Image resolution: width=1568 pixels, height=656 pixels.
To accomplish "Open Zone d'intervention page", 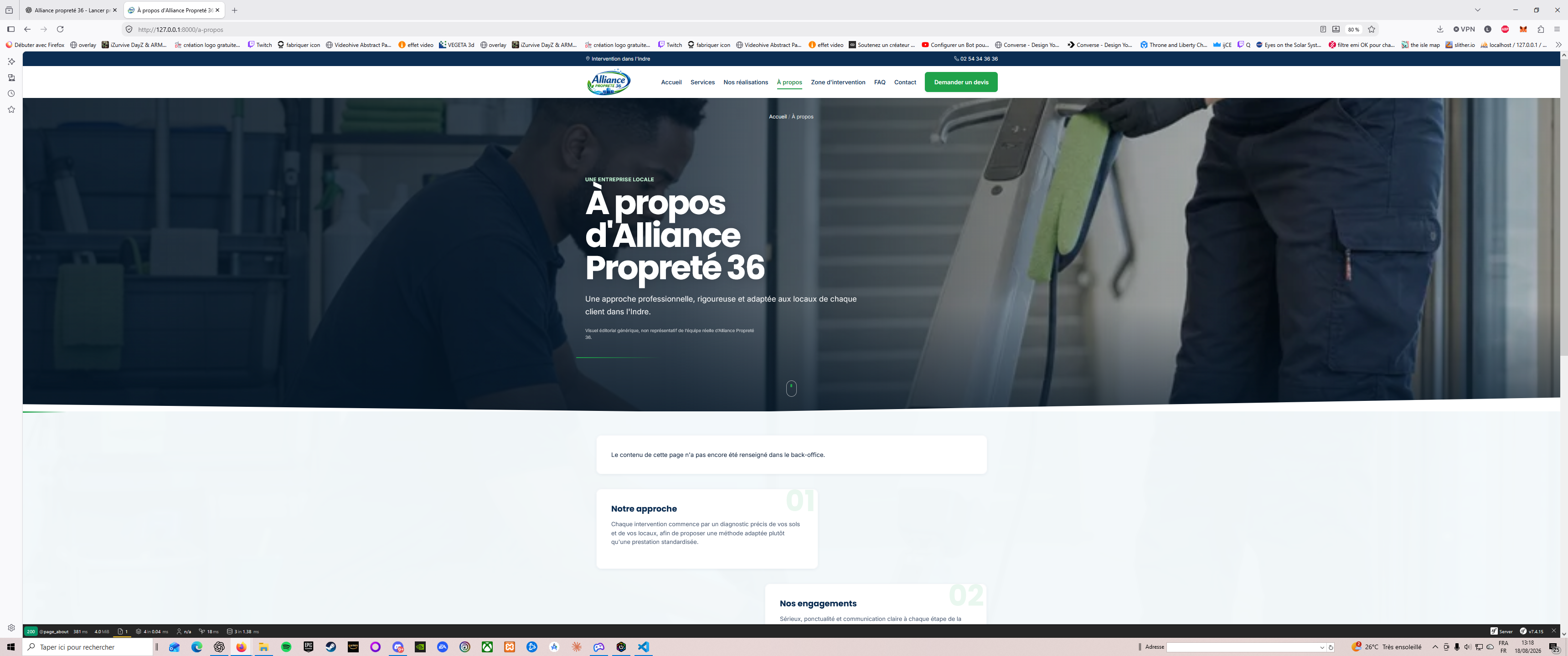I will pos(838,82).
